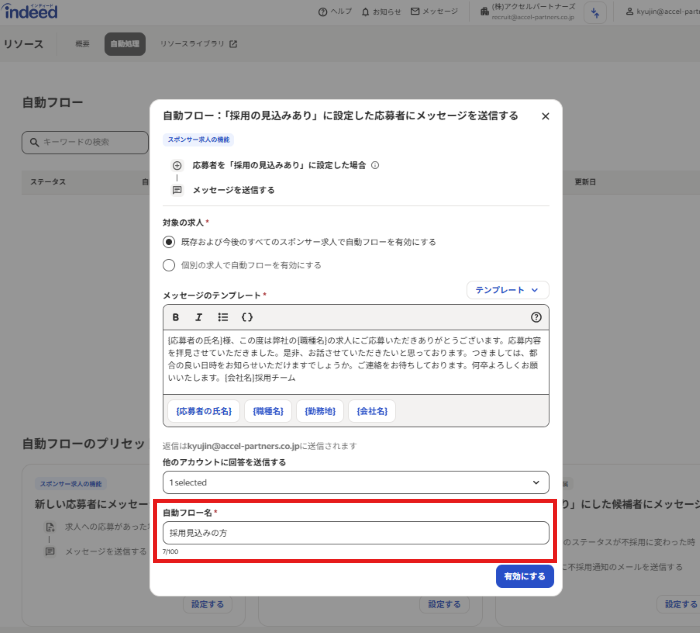Open the editor help question mark icon
The width and height of the screenshot is (700, 633).
point(536,317)
